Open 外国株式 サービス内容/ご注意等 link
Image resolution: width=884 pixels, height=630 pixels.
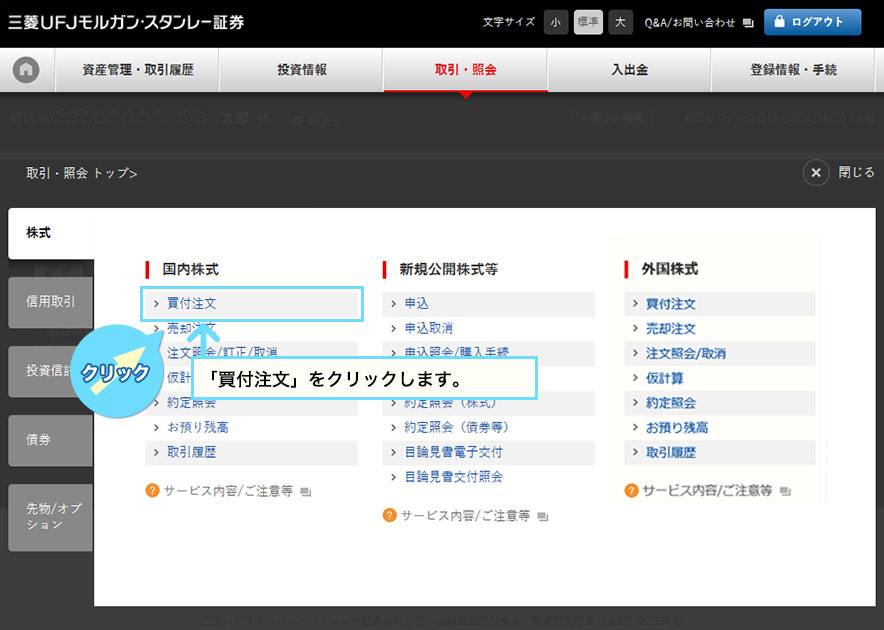click(708, 491)
